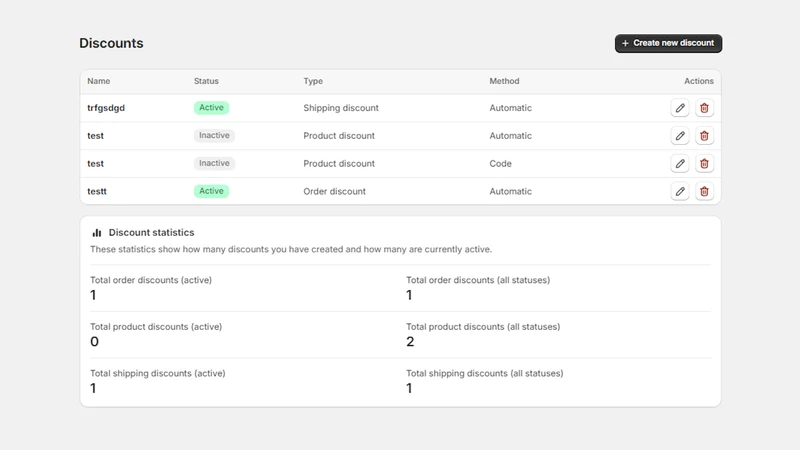Image resolution: width=800 pixels, height=450 pixels.
Task: Click the Automatic method in testt row
Action: coord(510,191)
